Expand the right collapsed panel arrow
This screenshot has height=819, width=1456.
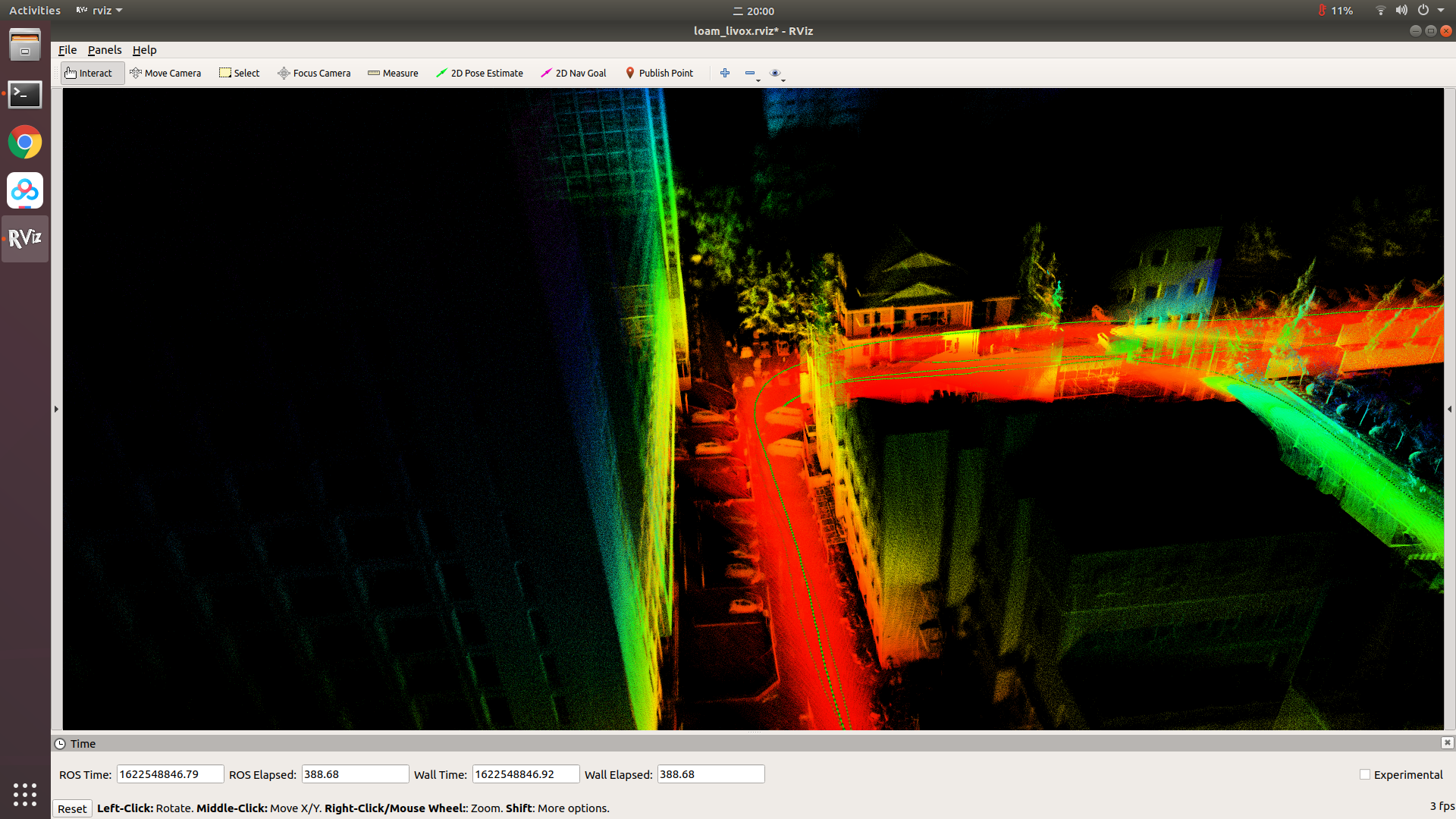[1449, 409]
